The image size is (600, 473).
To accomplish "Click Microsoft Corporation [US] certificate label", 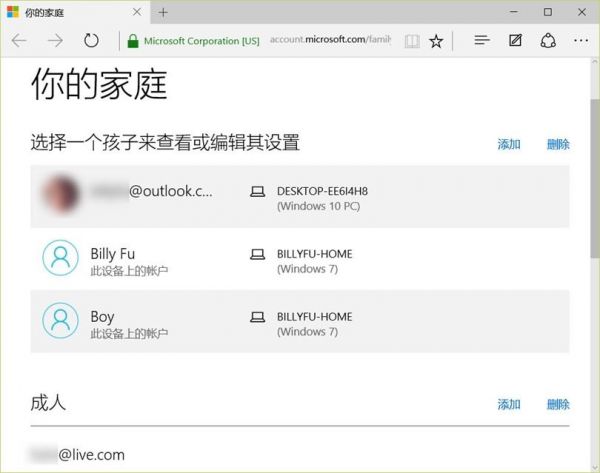I will 202,41.
